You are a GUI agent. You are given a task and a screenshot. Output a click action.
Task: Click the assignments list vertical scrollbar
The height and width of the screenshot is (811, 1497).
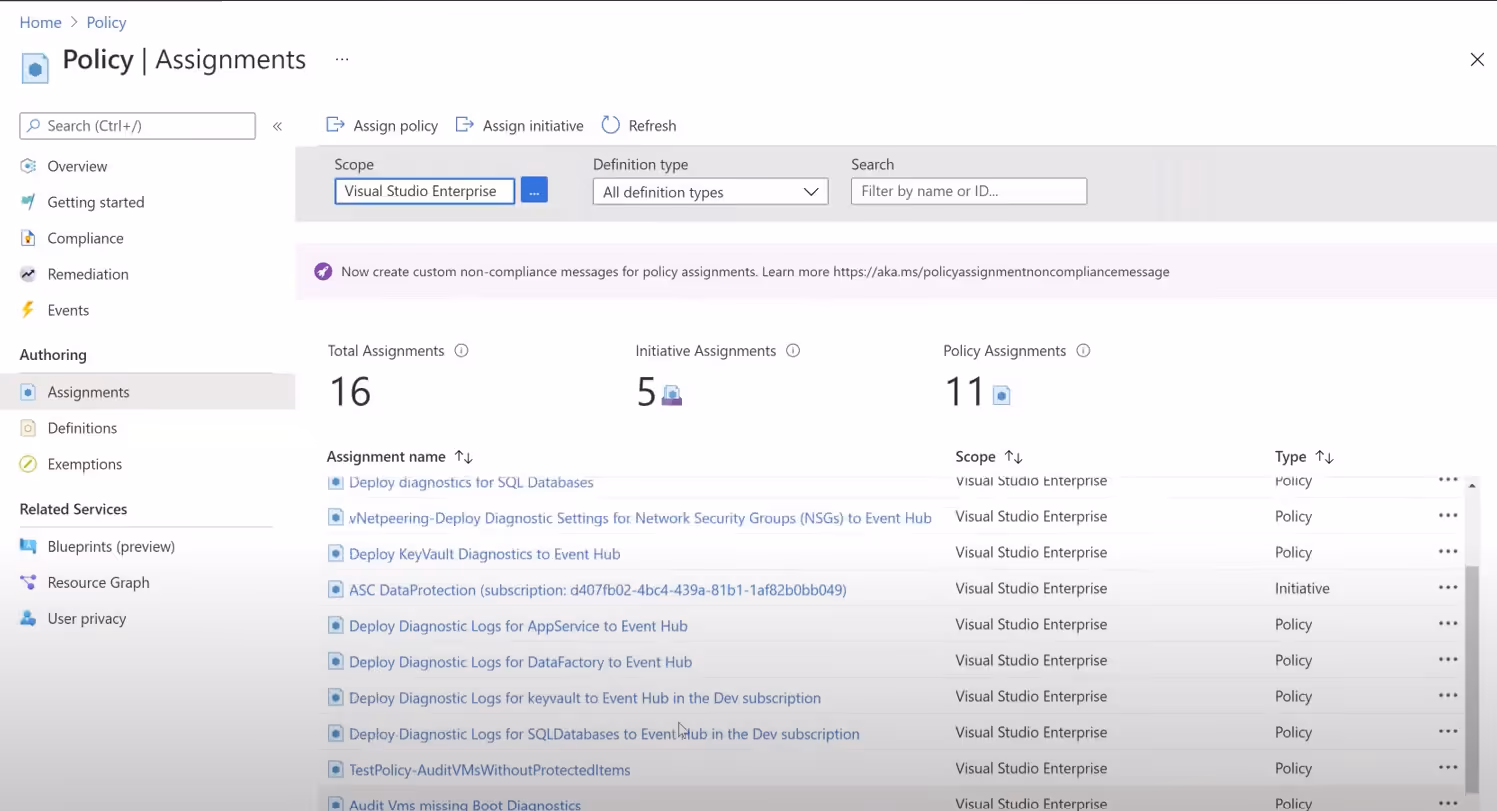click(1471, 680)
